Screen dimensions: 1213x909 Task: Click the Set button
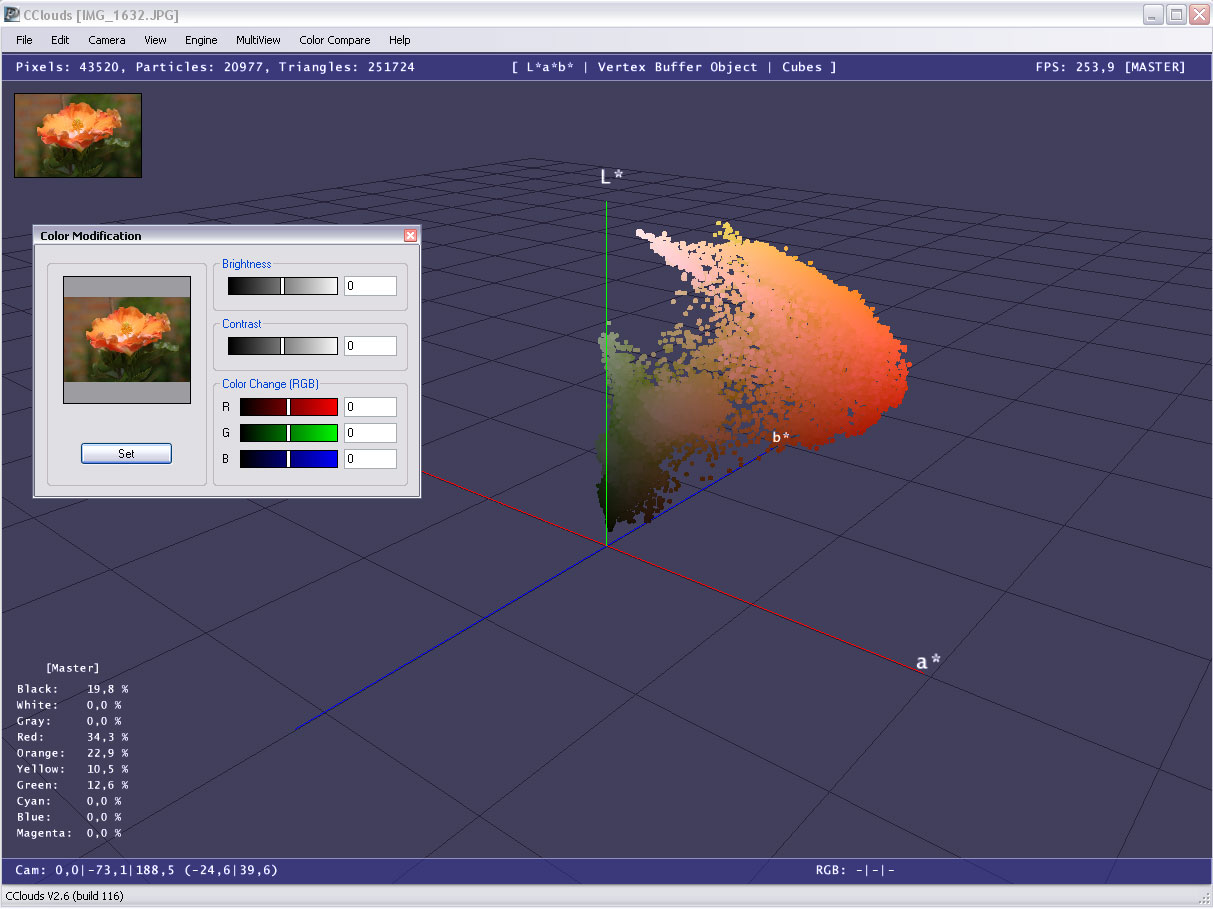[x=126, y=454]
